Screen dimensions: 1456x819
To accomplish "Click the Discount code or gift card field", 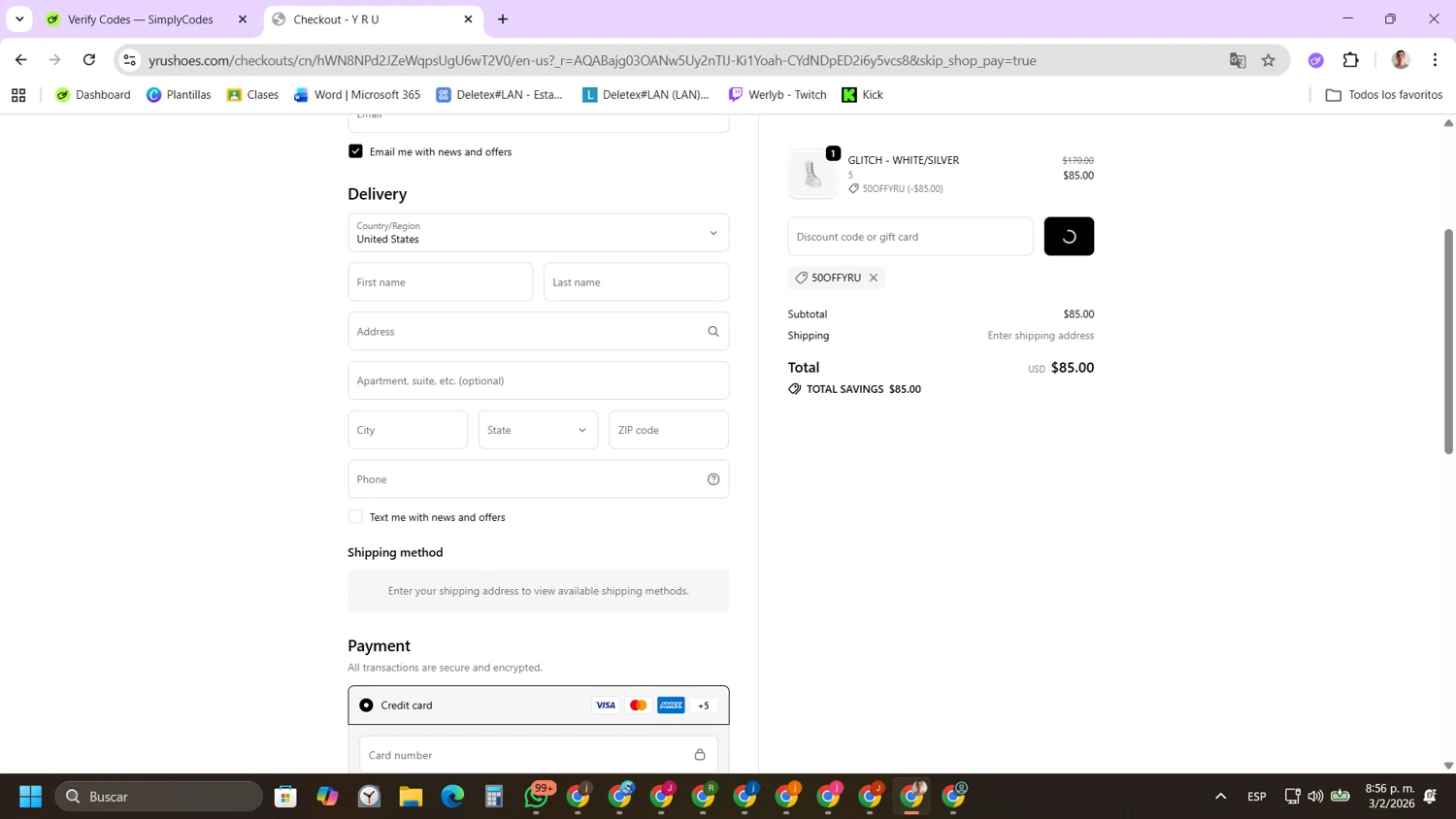I will tap(910, 237).
